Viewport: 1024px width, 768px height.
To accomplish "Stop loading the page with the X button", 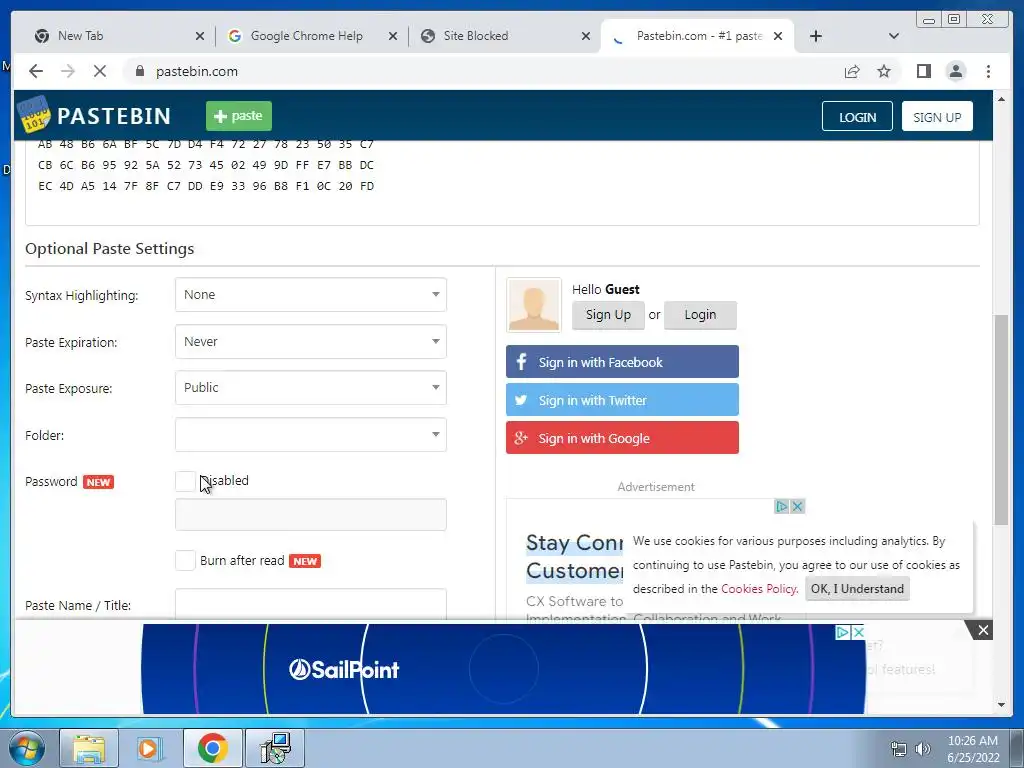I will coord(99,71).
